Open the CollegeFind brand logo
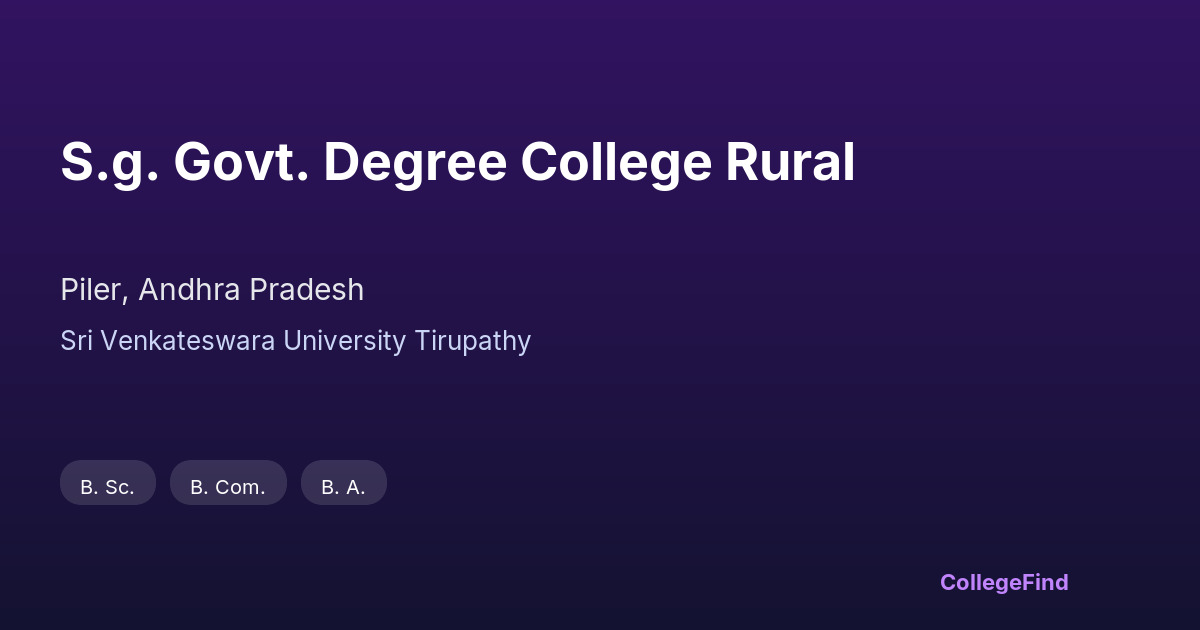The image size is (1200, 630). 1004,582
